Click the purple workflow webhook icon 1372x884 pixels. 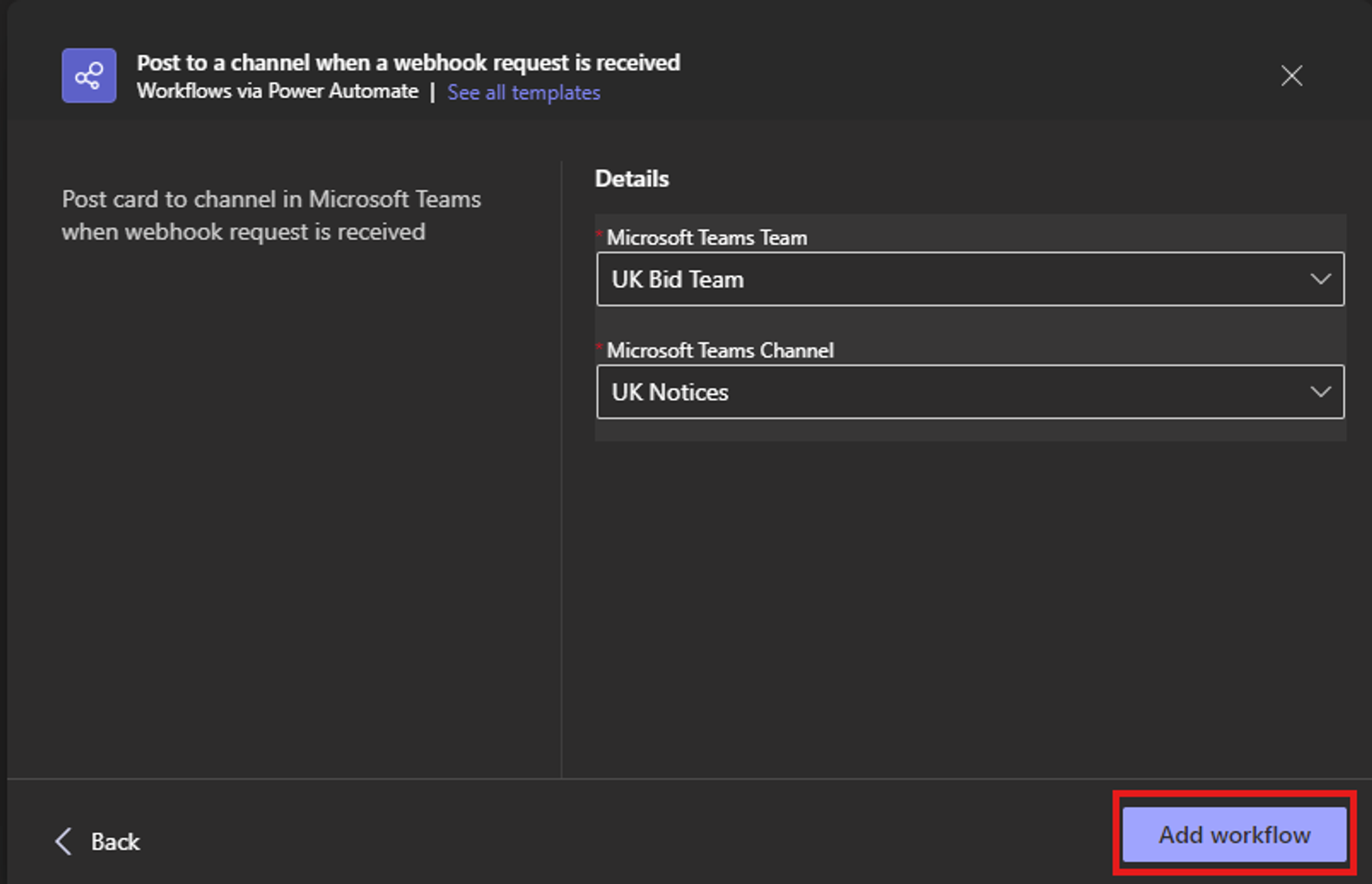coord(88,75)
